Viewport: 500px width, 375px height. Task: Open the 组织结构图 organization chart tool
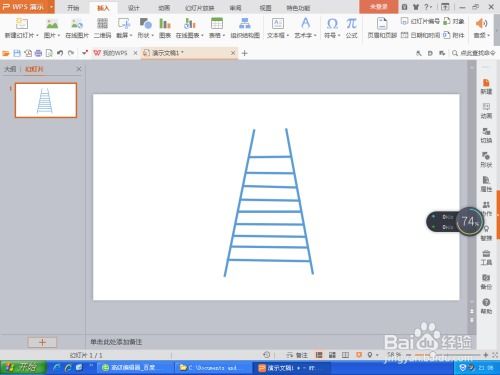pyautogui.click(x=245, y=27)
